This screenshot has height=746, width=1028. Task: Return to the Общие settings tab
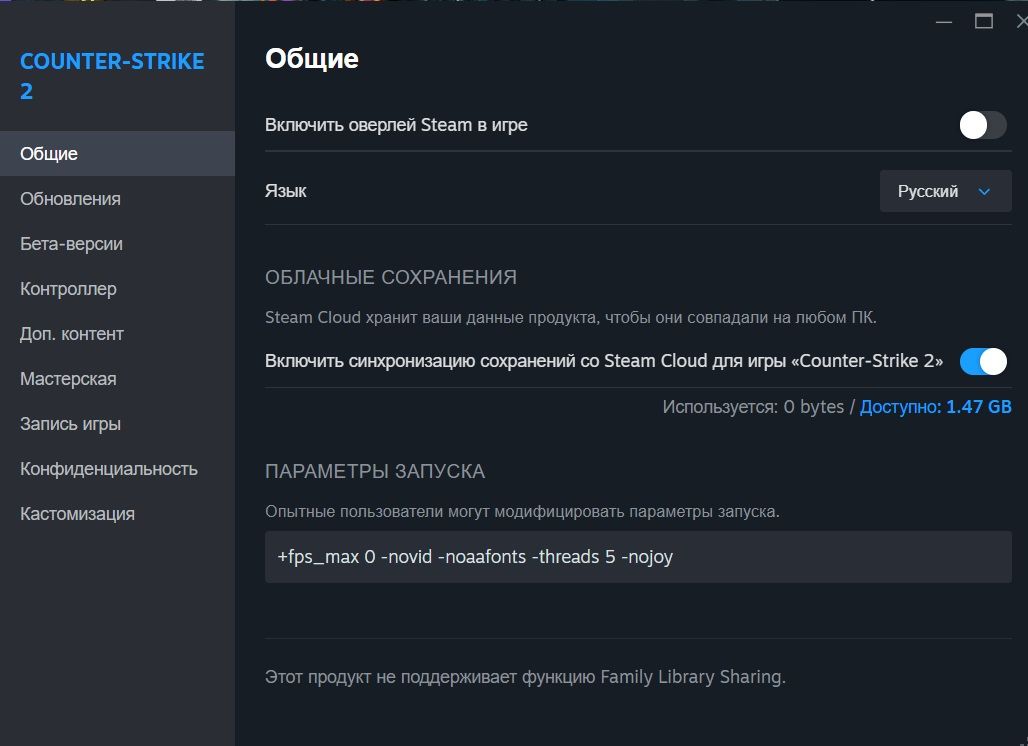pos(46,153)
